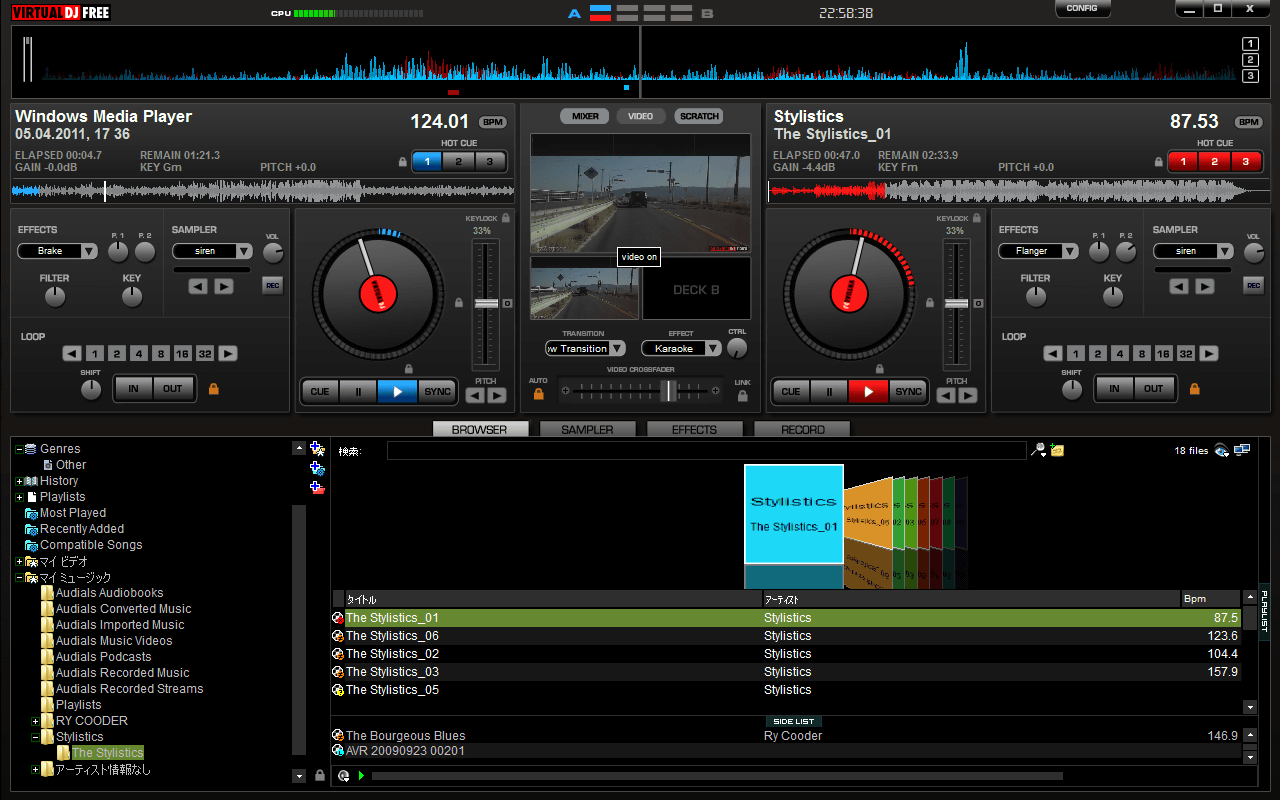Expand the History tree node

pyautogui.click(x=19, y=481)
